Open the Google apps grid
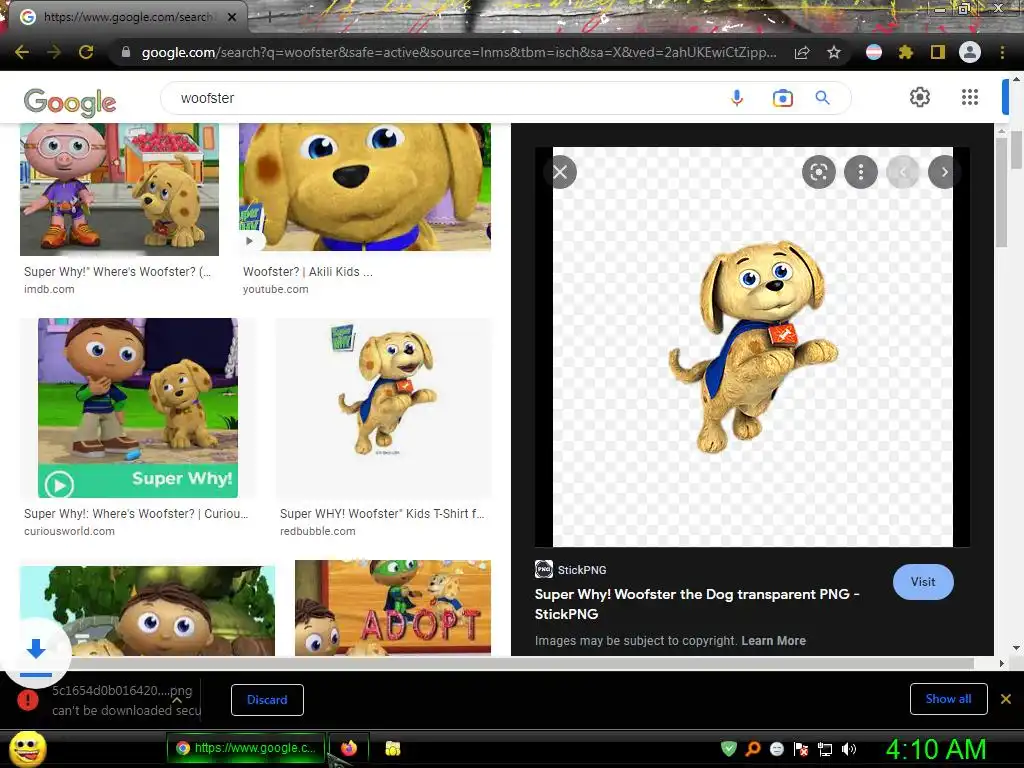Viewport: 1024px width, 768px height. (970, 97)
